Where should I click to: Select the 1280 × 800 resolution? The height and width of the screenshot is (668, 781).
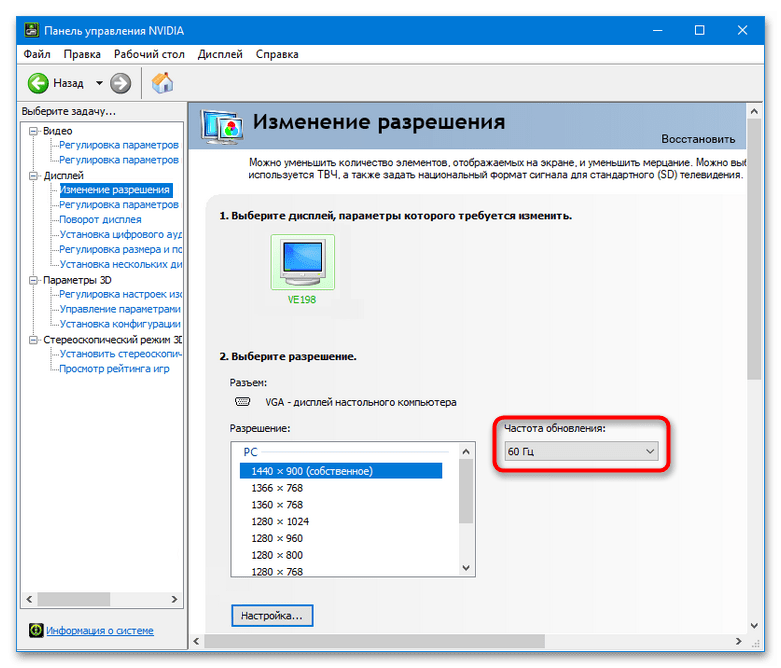click(x=277, y=555)
